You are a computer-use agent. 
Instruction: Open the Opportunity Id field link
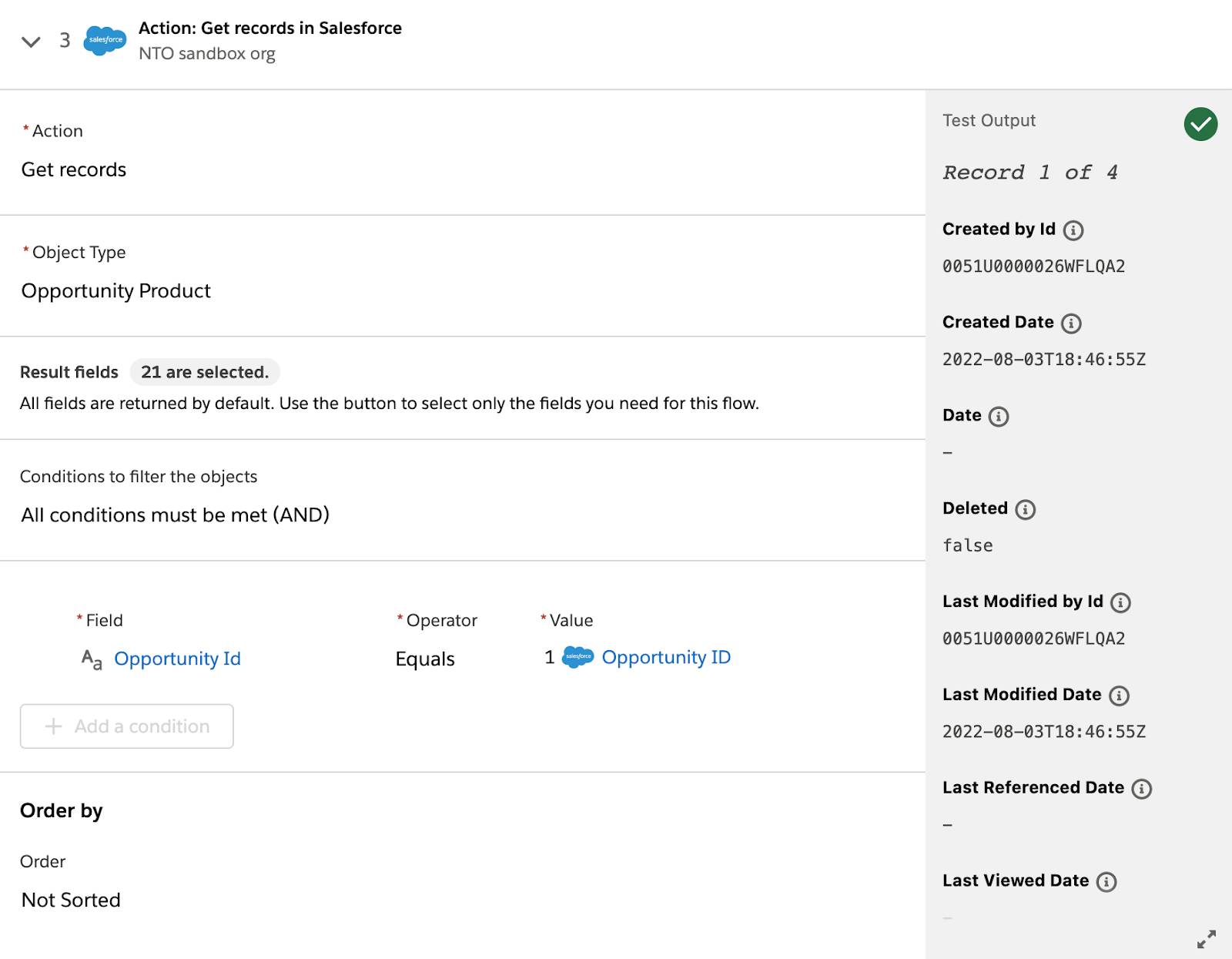(x=177, y=659)
